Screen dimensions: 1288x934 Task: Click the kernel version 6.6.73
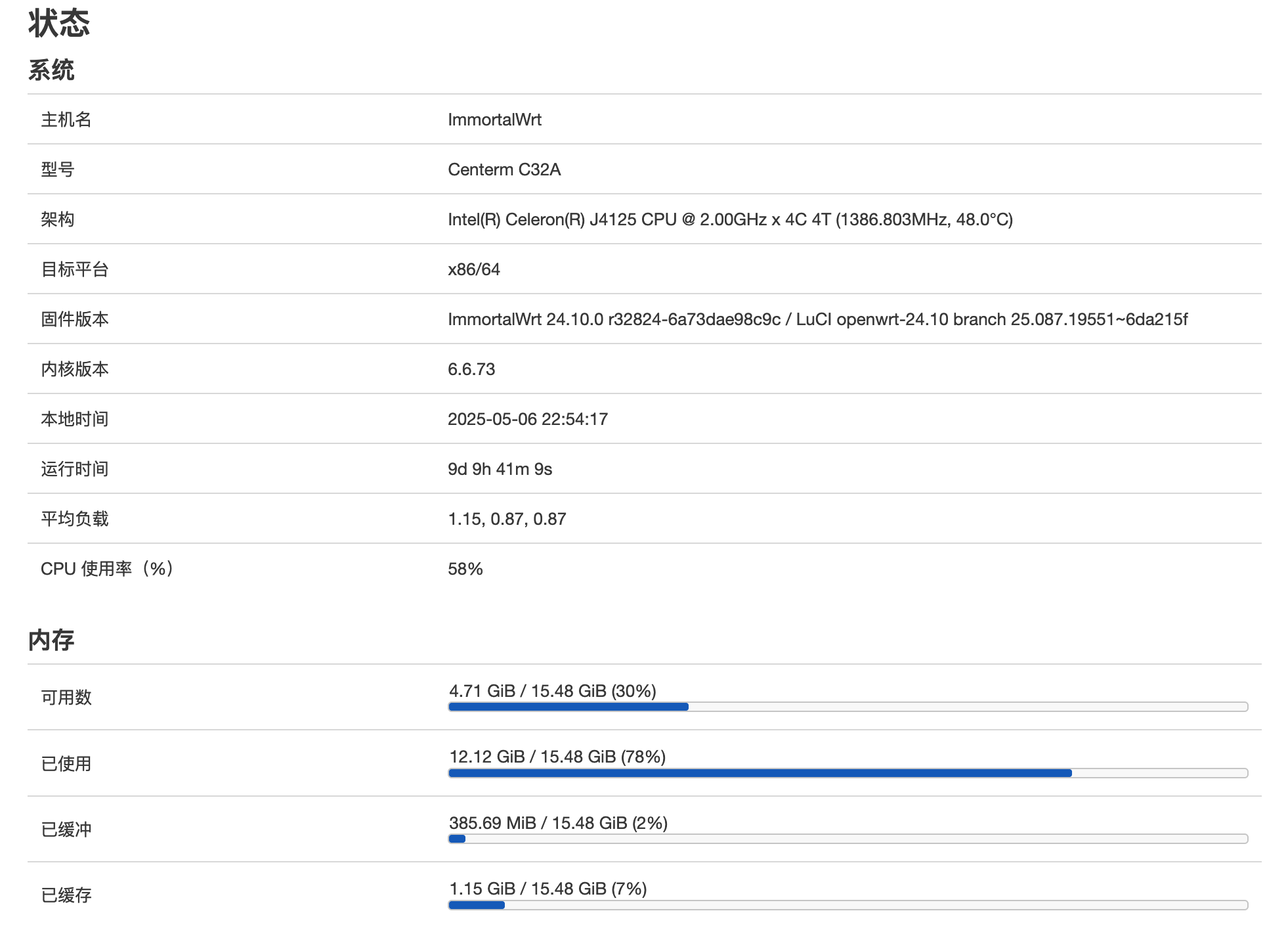click(471, 369)
